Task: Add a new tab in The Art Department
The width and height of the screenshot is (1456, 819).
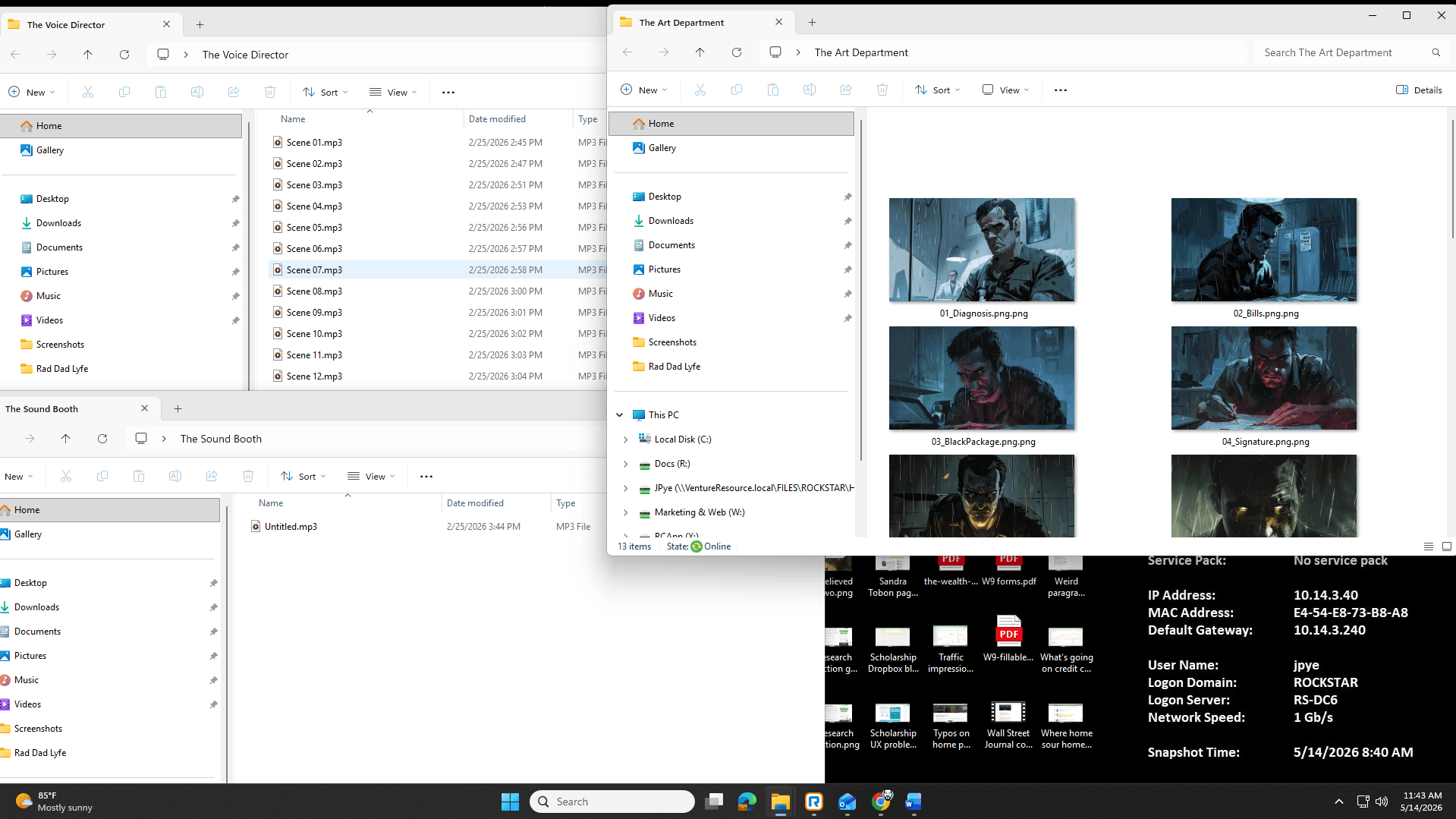Action: pos(812,23)
